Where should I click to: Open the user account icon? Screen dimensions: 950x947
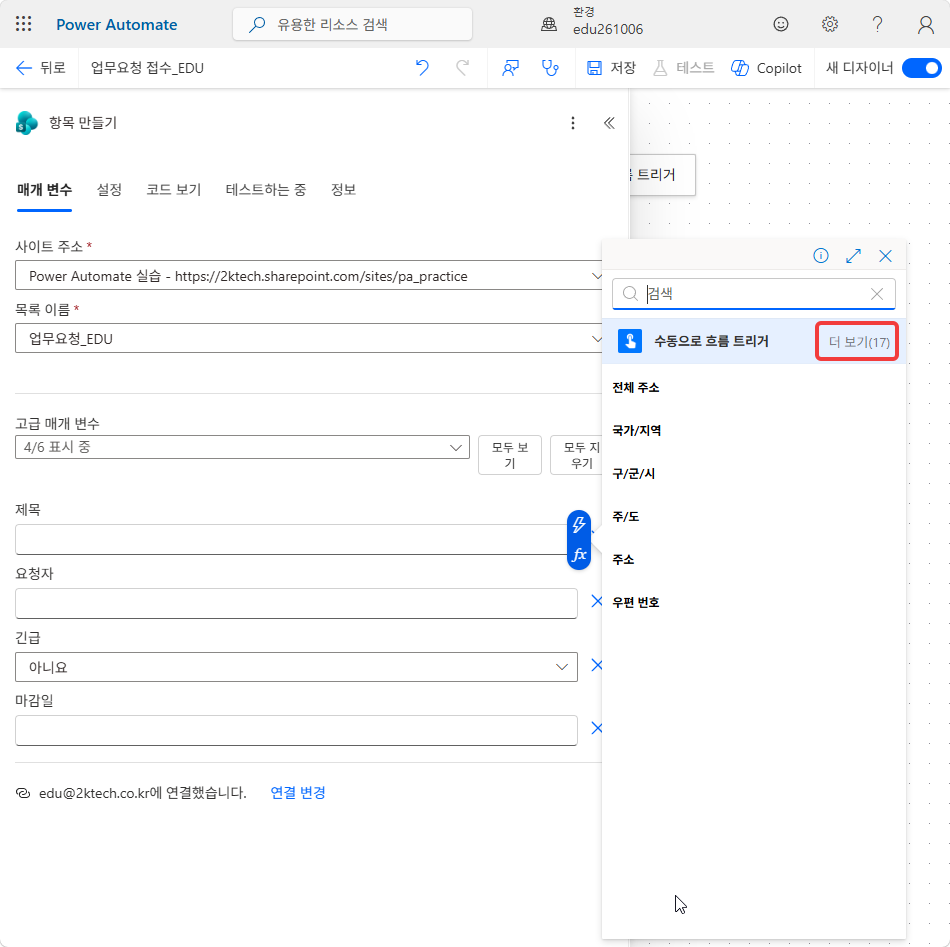coord(925,25)
